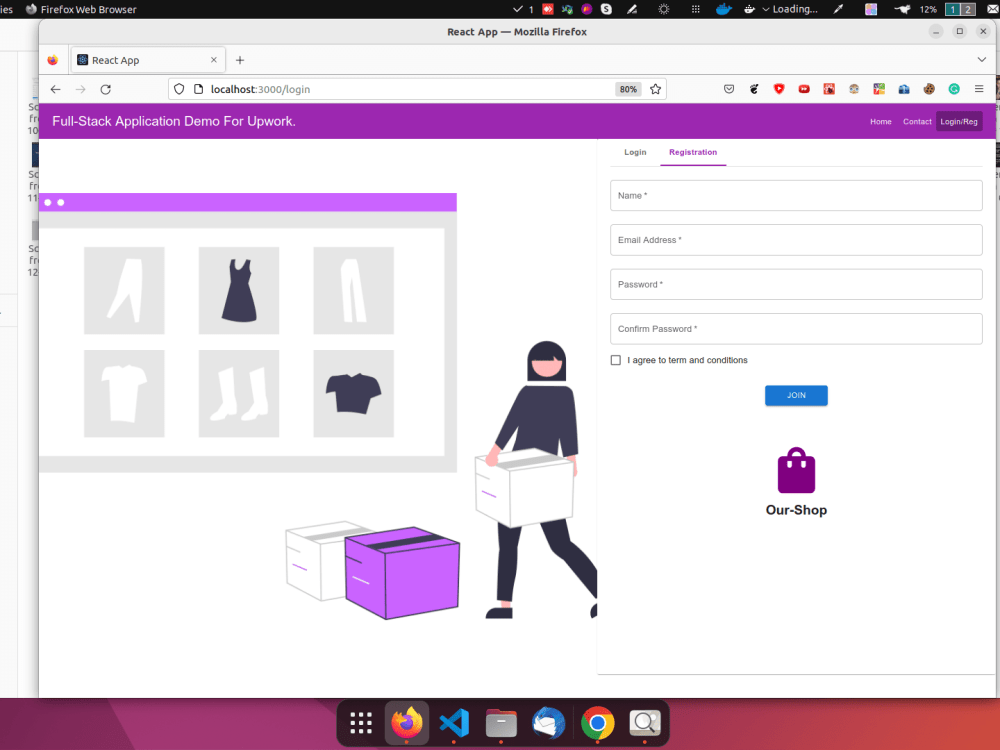Click the Our-Shop shopping bag logo

pos(796,470)
